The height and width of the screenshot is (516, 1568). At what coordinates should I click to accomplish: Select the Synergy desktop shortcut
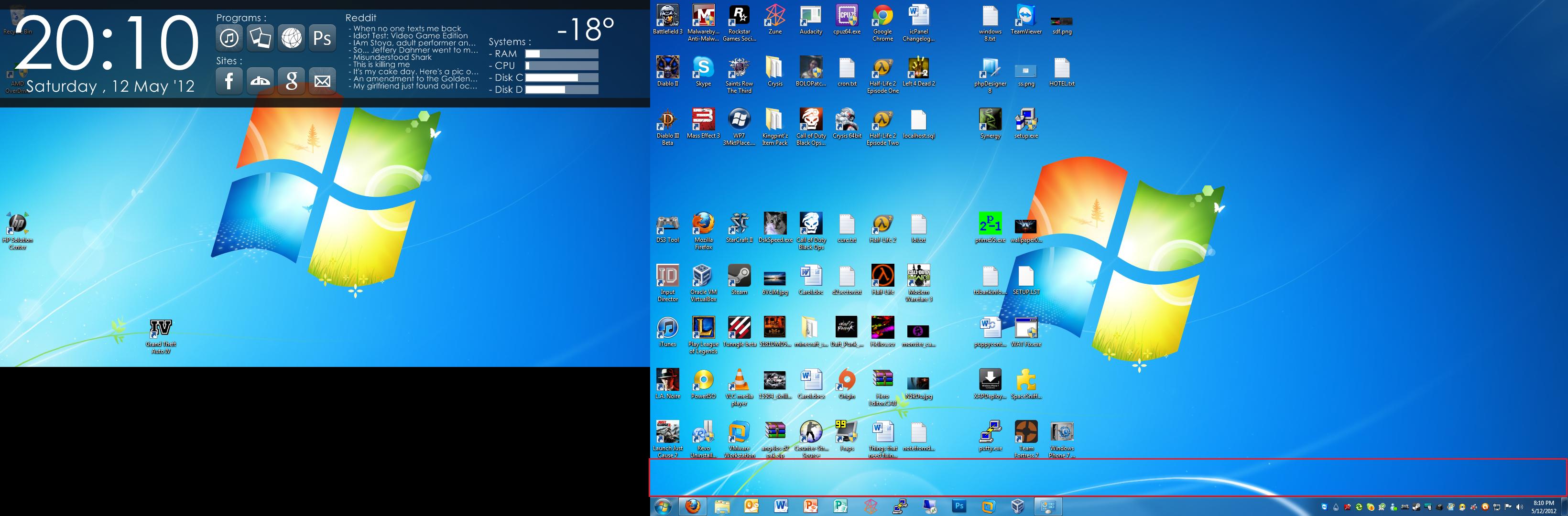[x=991, y=124]
